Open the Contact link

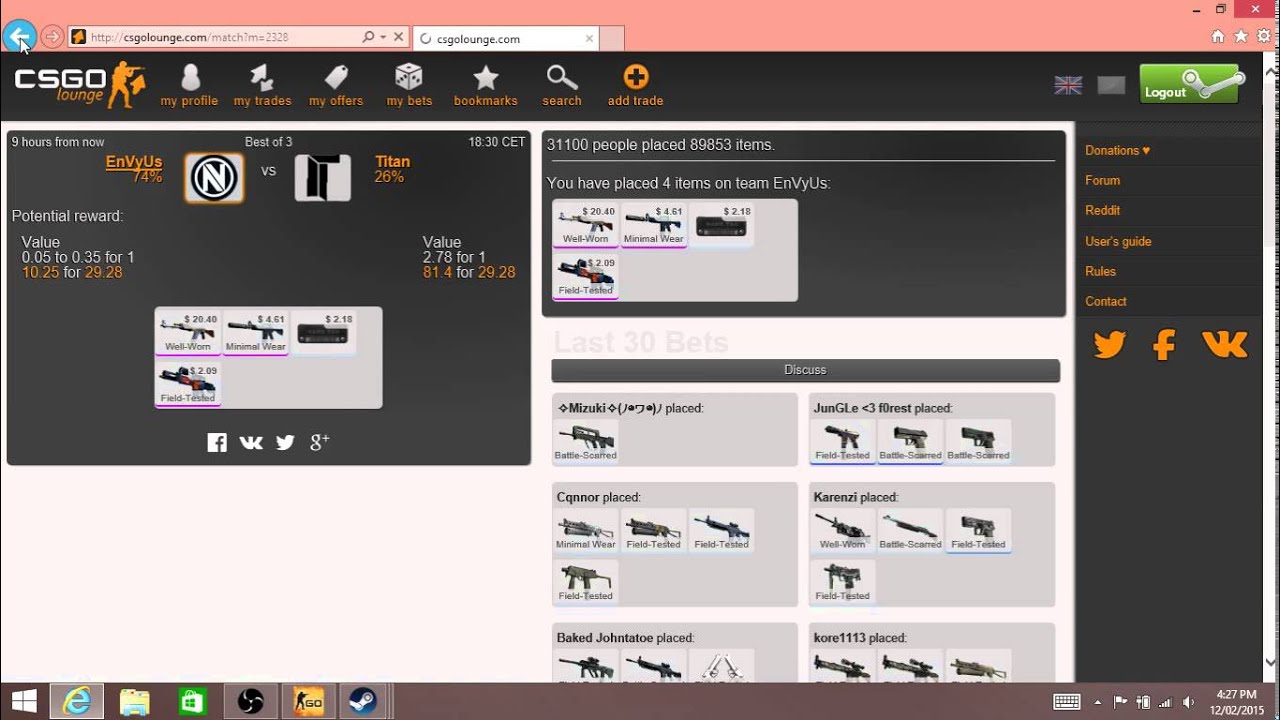click(x=1106, y=301)
